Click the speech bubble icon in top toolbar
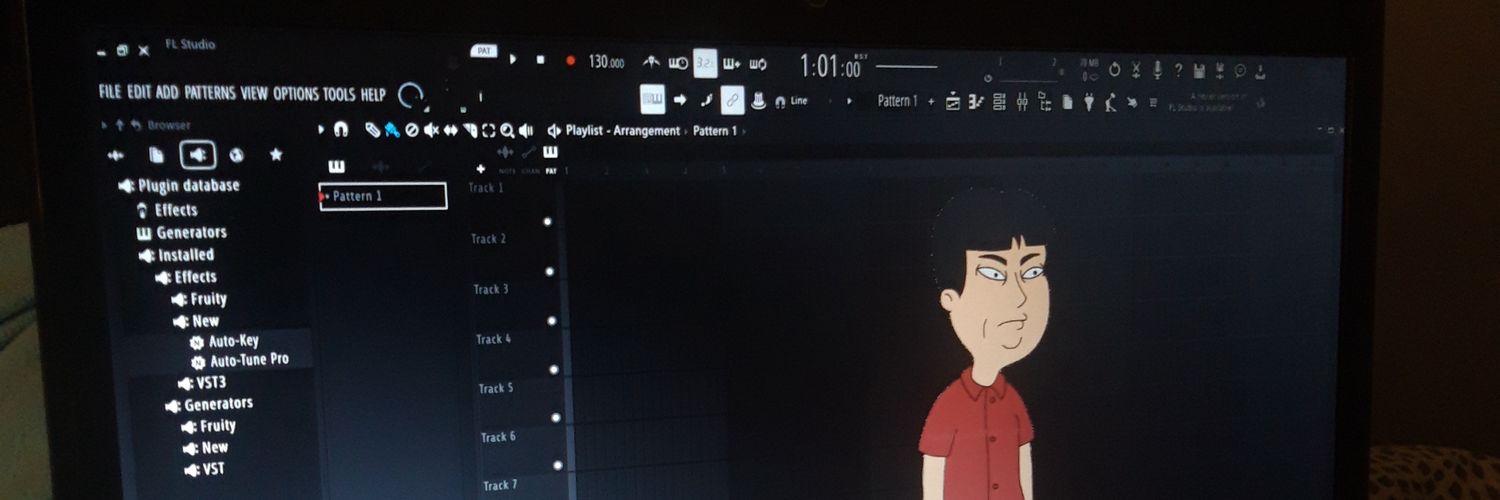 coord(1240,70)
